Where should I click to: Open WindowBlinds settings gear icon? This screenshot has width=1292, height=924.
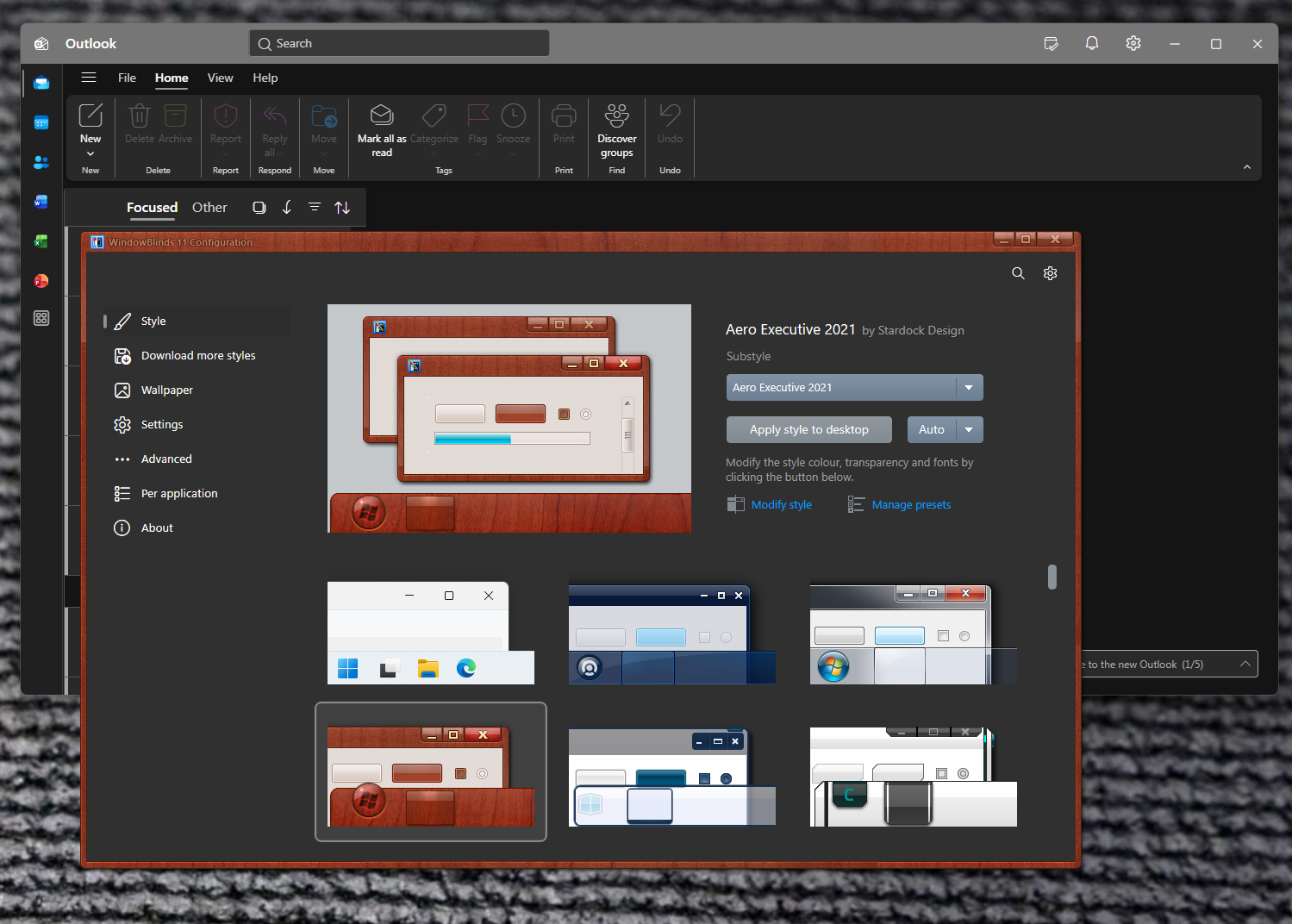1050,273
